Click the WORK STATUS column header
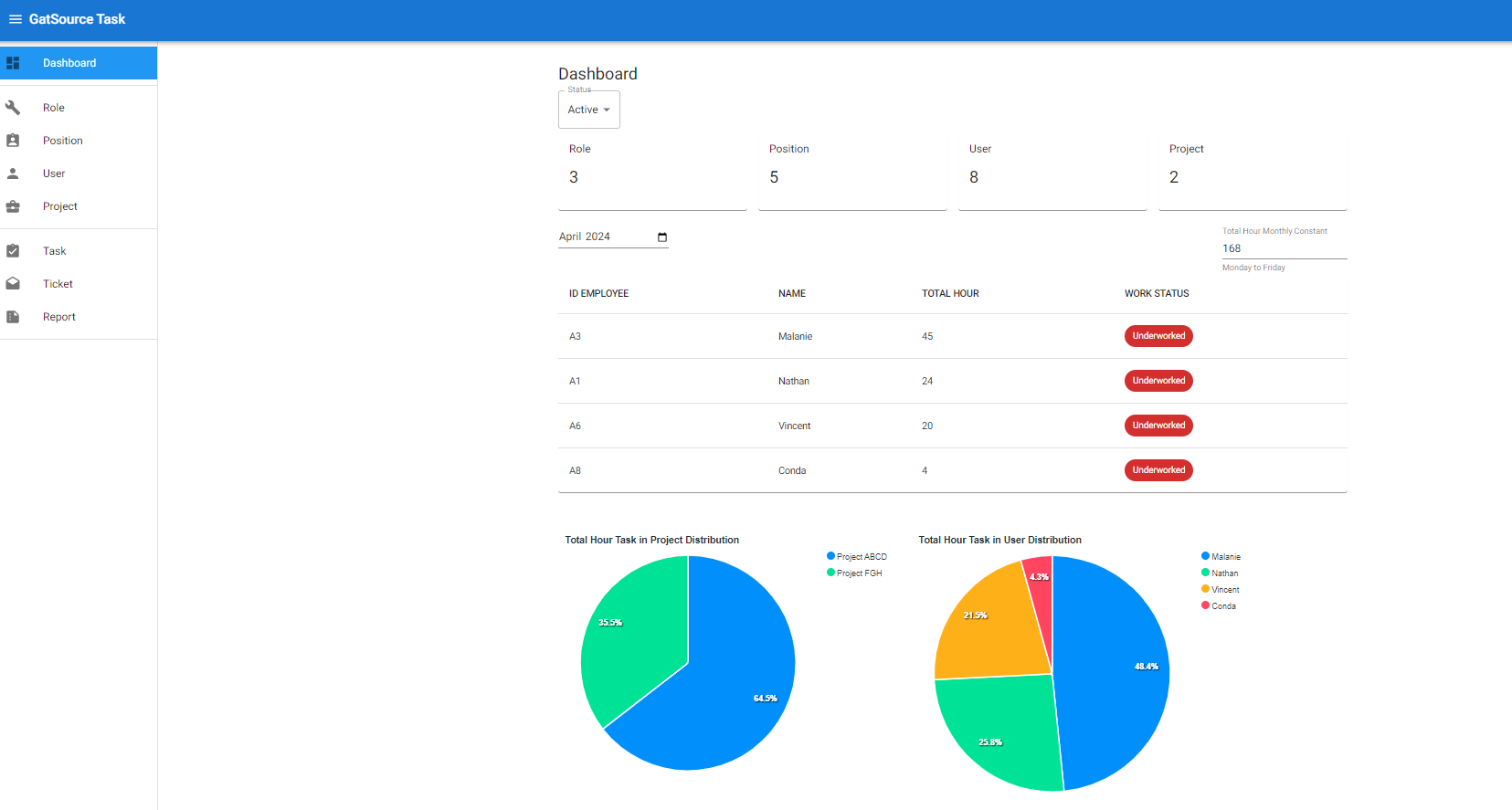 [x=1157, y=294]
